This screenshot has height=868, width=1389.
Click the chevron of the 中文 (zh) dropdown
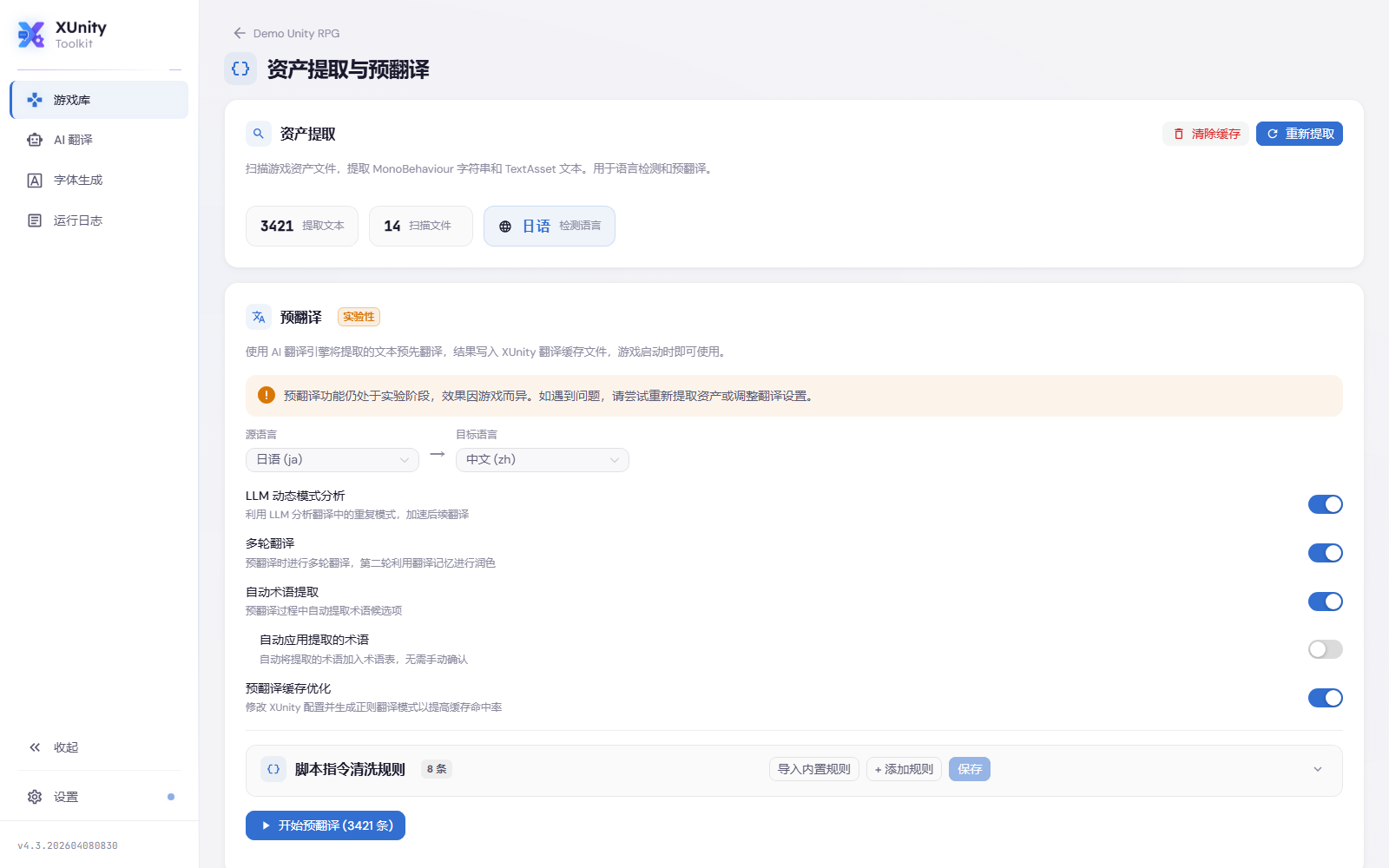(615, 460)
